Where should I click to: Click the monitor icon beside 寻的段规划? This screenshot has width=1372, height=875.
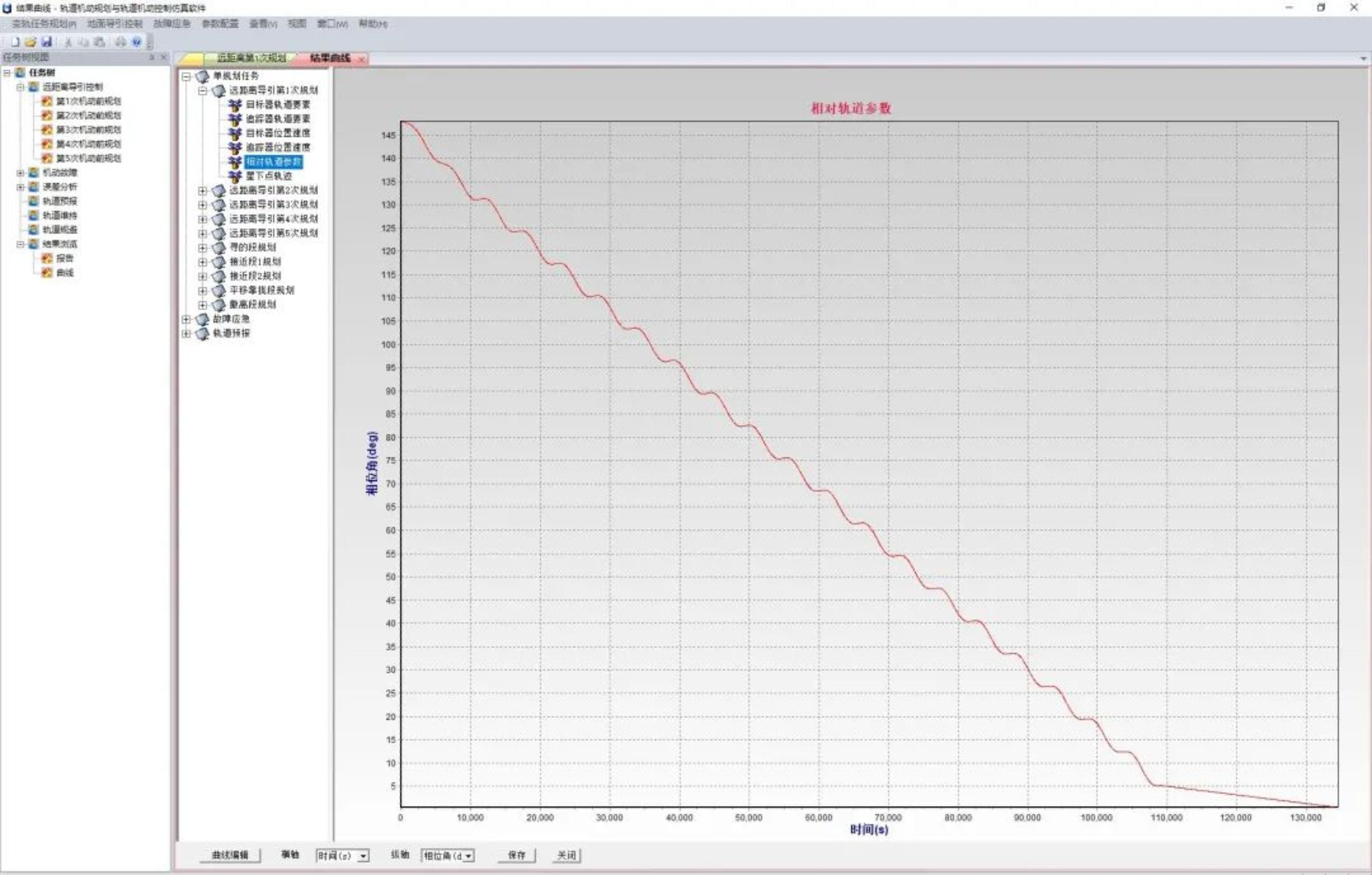point(219,248)
